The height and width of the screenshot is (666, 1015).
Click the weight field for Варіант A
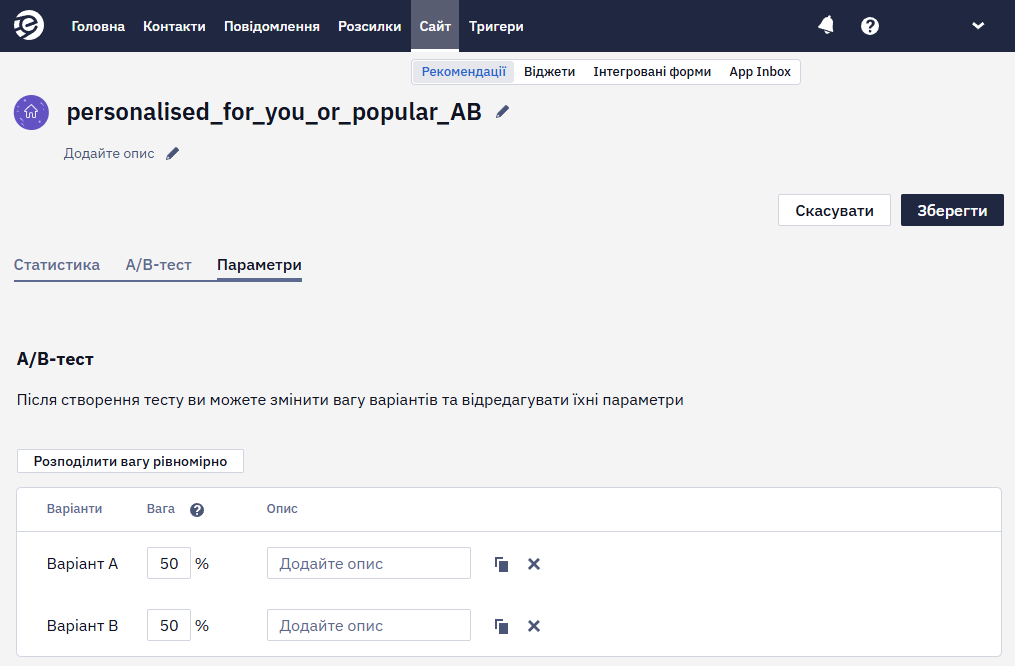[169, 563]
